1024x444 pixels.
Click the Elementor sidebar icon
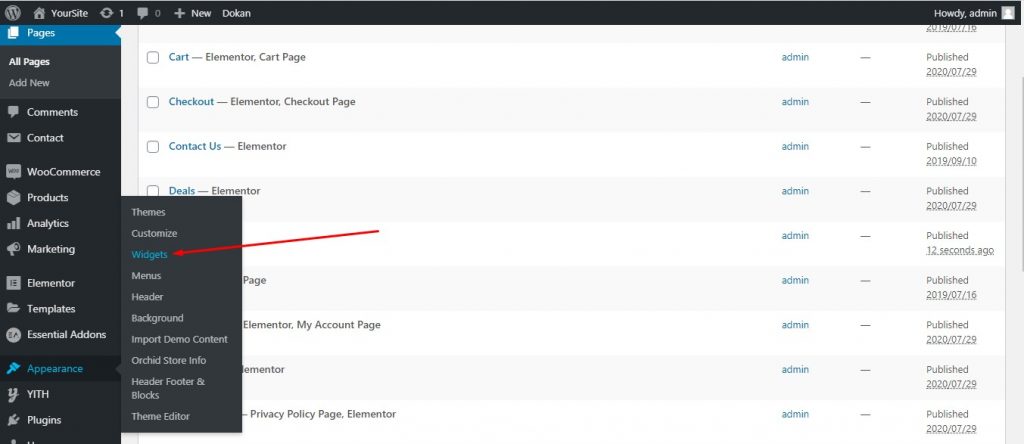[x=14, y=283]
